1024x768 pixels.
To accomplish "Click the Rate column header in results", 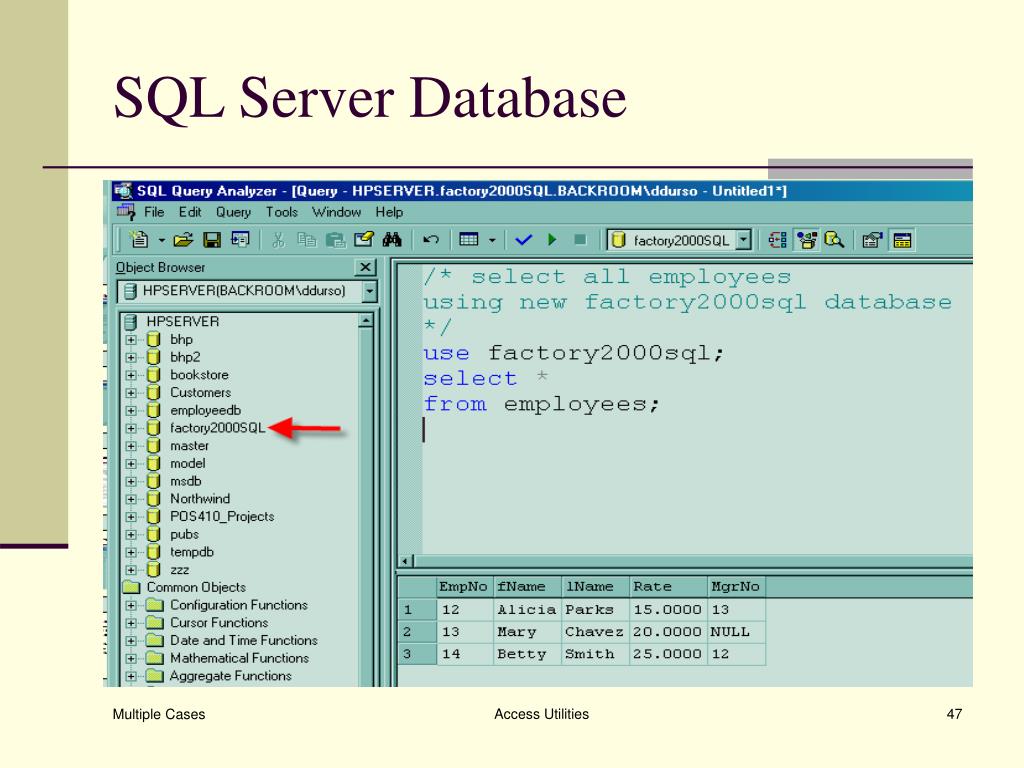I will click(667, 586).
